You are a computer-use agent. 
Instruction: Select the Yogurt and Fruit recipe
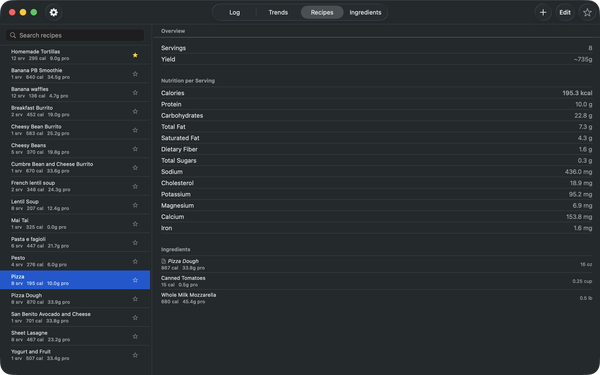(75, 355)
